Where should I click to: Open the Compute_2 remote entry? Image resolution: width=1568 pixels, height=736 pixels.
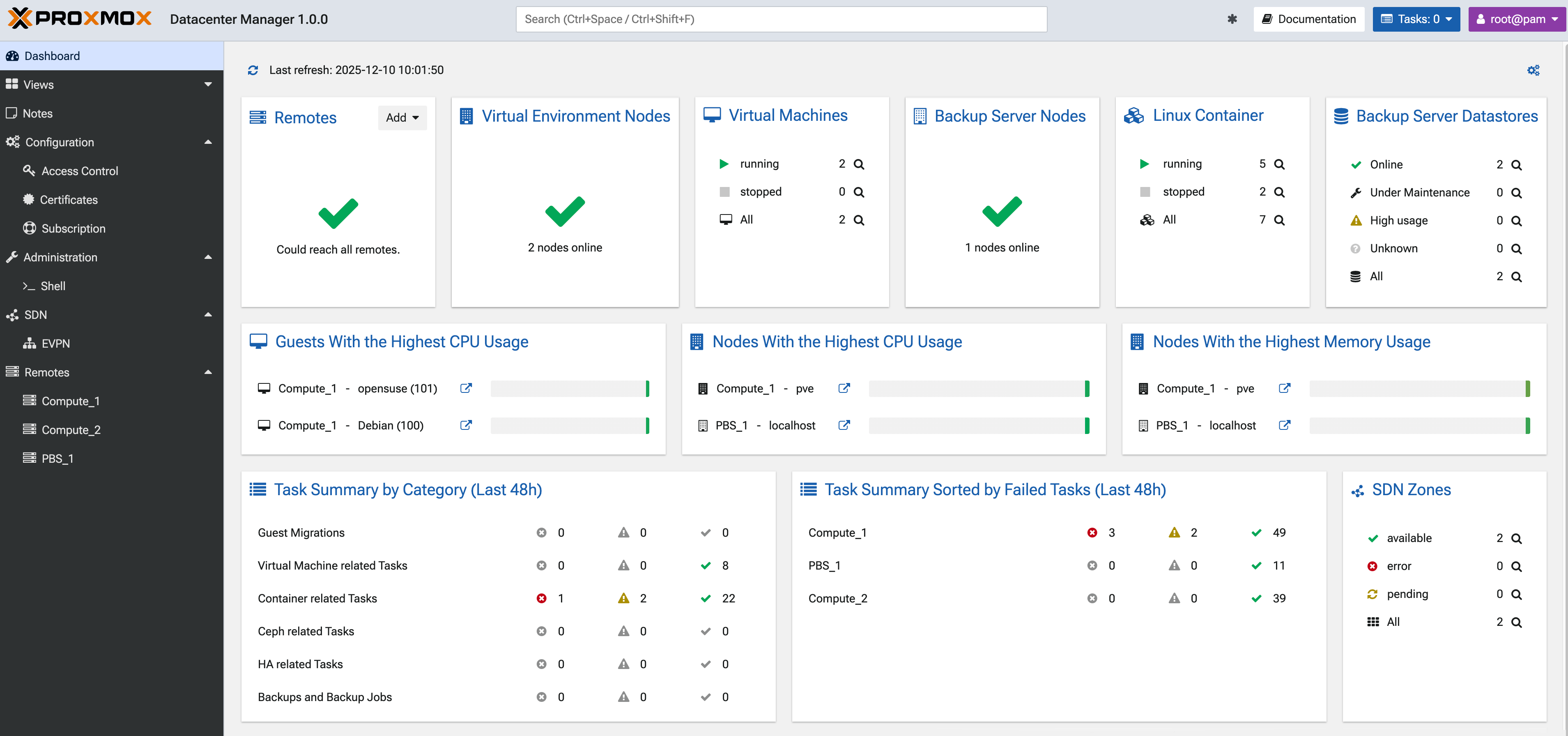pos(71,429)
